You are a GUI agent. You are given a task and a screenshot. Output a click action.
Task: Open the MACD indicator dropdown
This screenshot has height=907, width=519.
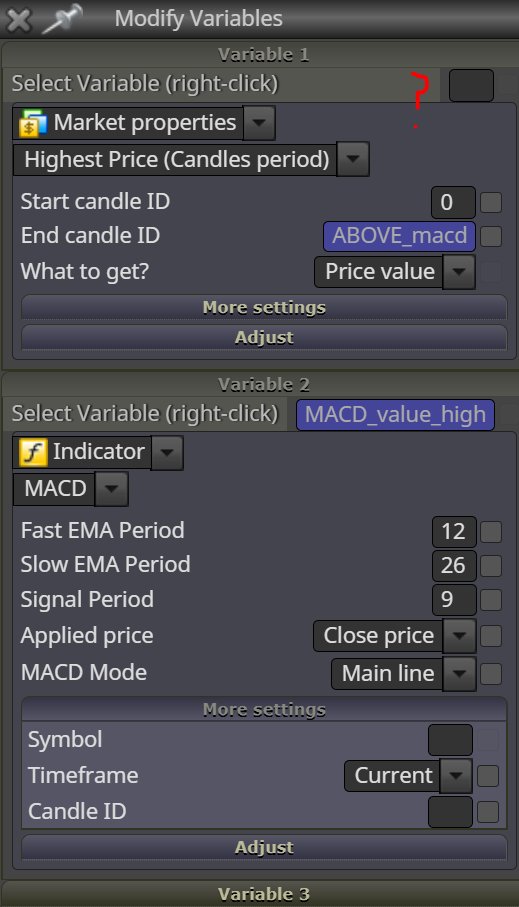(x=111, y=489)
